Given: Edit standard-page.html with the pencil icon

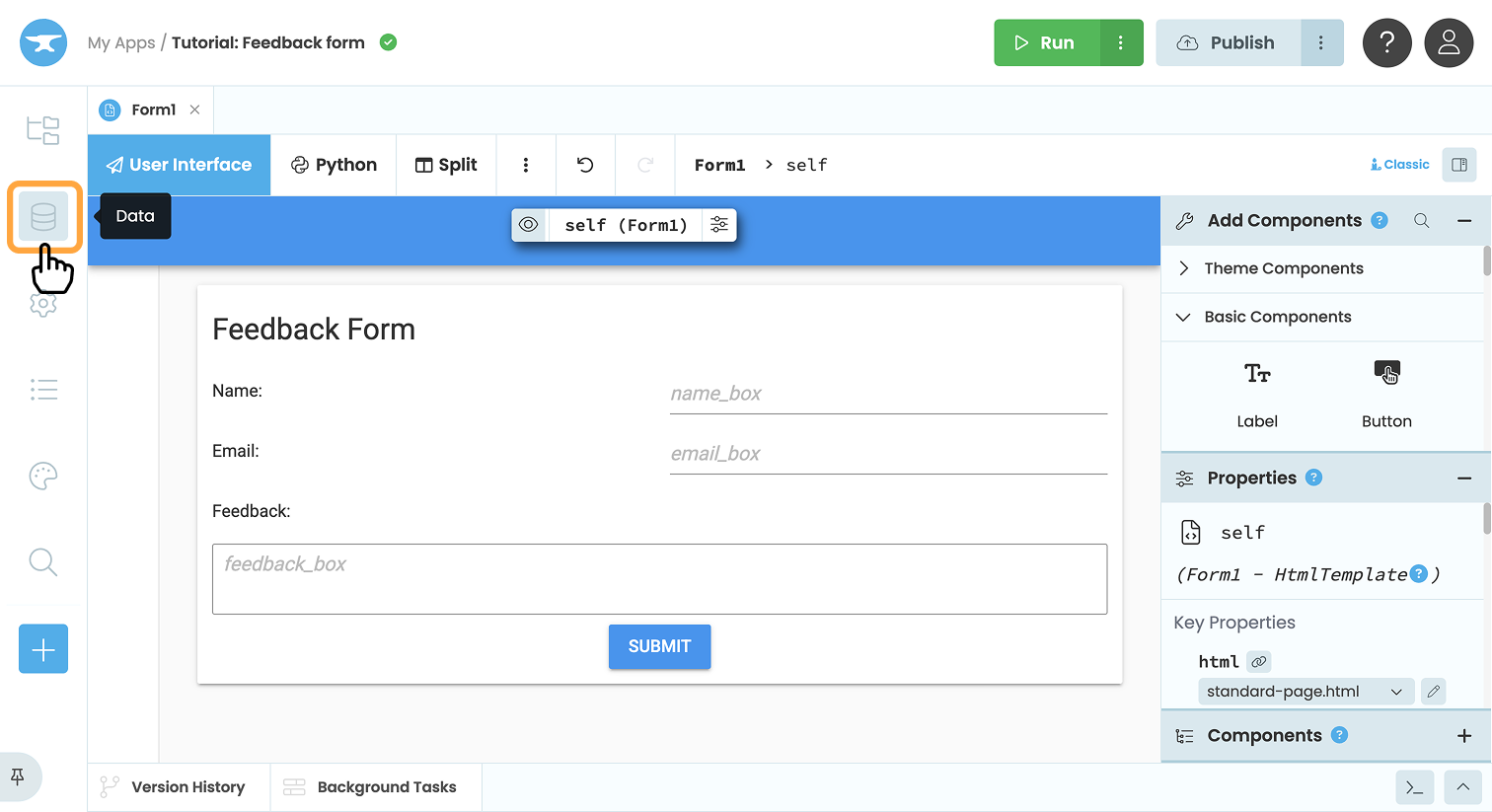Looking at the screenshot, I should point(1434,691).
